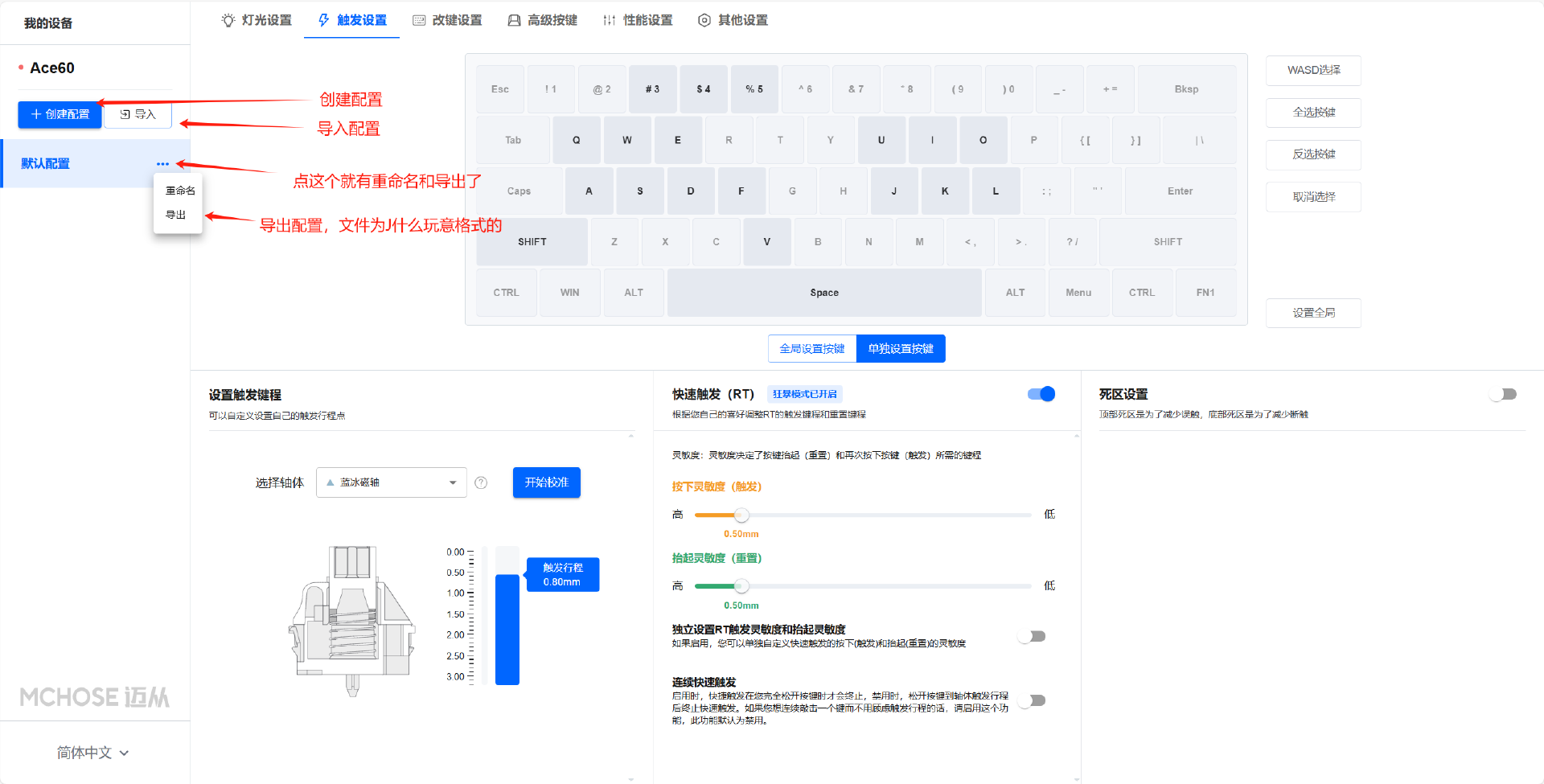The image size is (1544, 784).
Task: Toggle the 快速触发 (RT) switch
Action: (x=1041, y=394)
